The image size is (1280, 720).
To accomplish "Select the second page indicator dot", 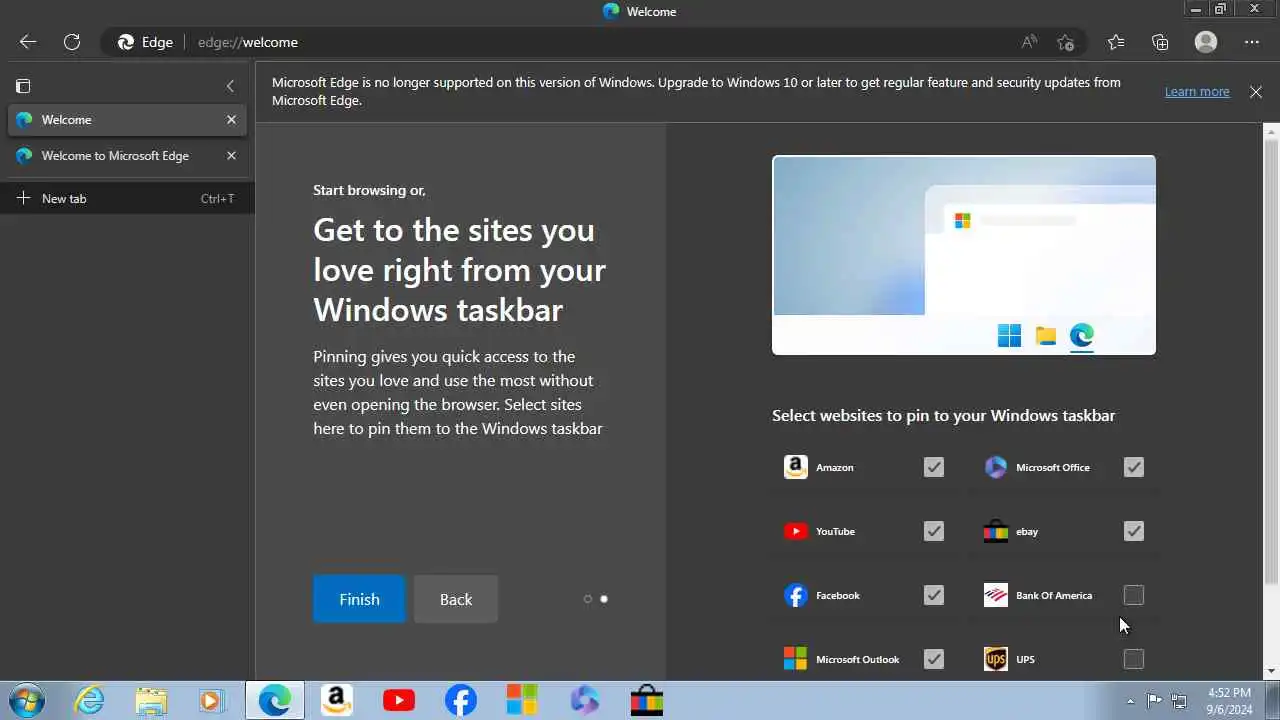I will pos(604,599).
